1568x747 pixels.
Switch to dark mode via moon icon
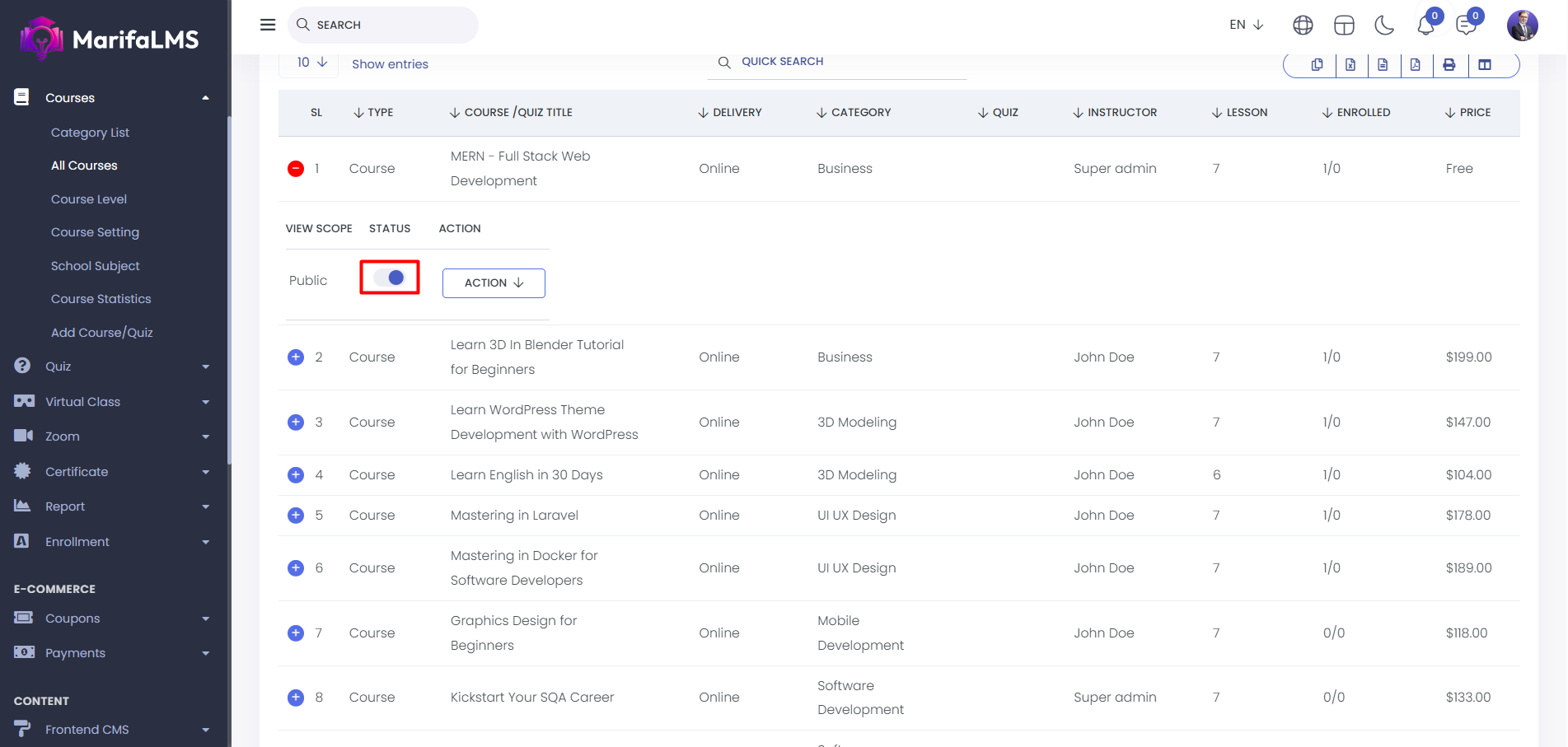coord(1384,26)
